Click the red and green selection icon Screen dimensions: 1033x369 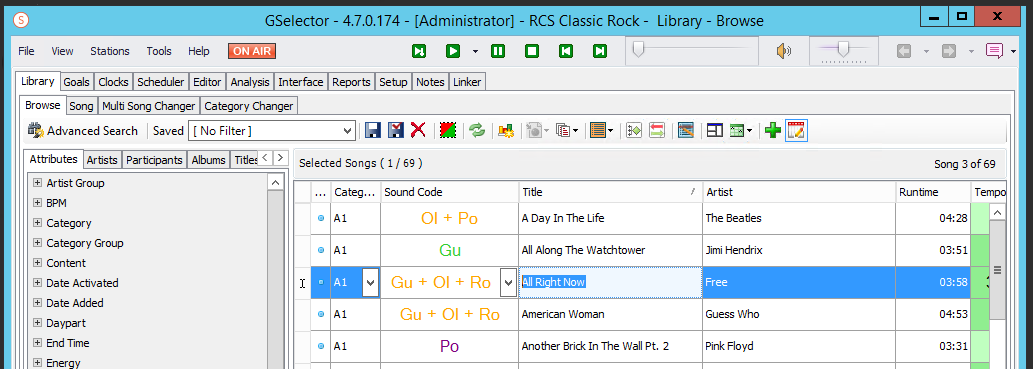(449, 130)
